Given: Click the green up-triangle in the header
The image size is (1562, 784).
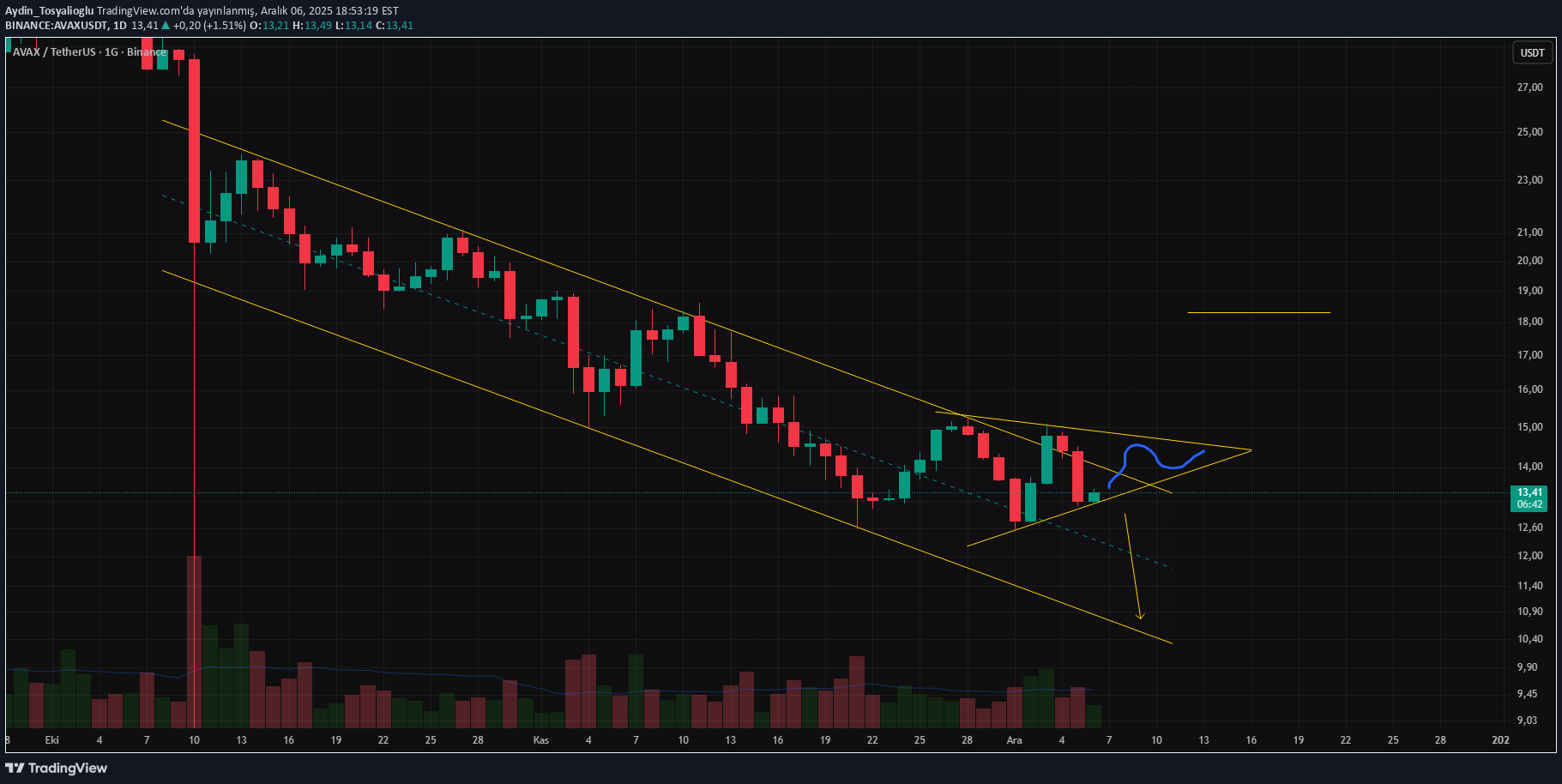Looking at the screenshot, I should point(166,26).
